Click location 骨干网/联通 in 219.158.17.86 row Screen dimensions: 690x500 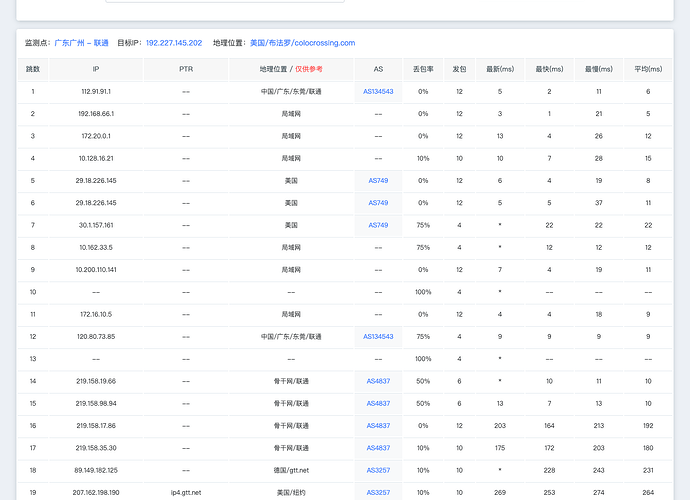coord(291,426)
